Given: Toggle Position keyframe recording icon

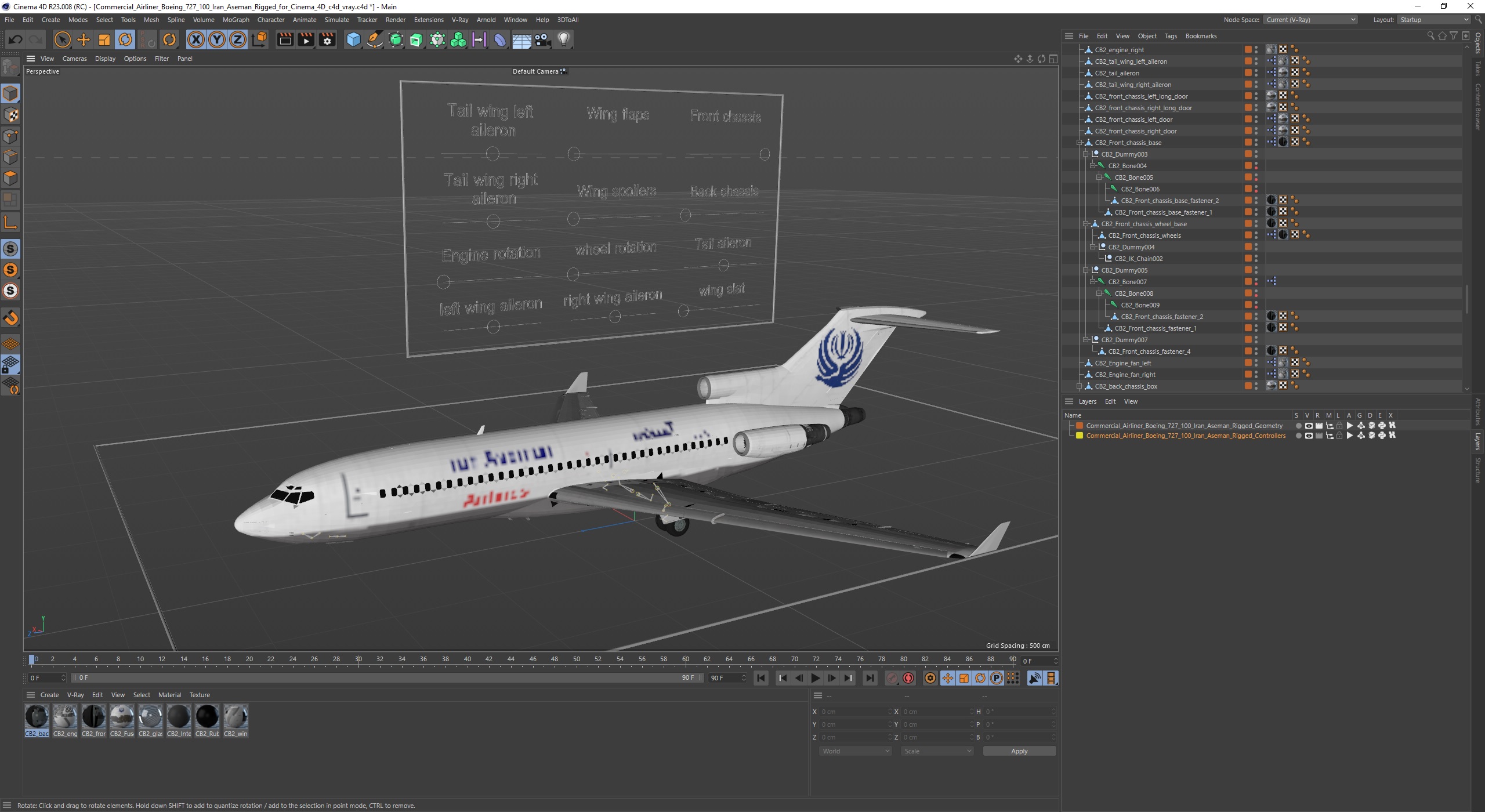Looking at the screenshot, I should coord(948,678).
